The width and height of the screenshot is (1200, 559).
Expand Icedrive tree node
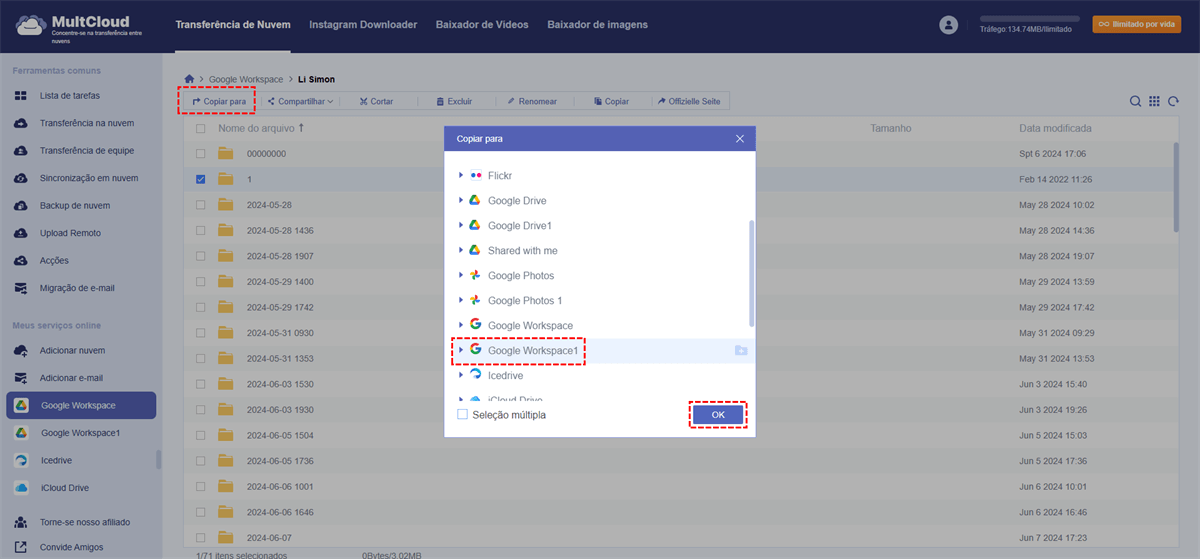[461, 375]
